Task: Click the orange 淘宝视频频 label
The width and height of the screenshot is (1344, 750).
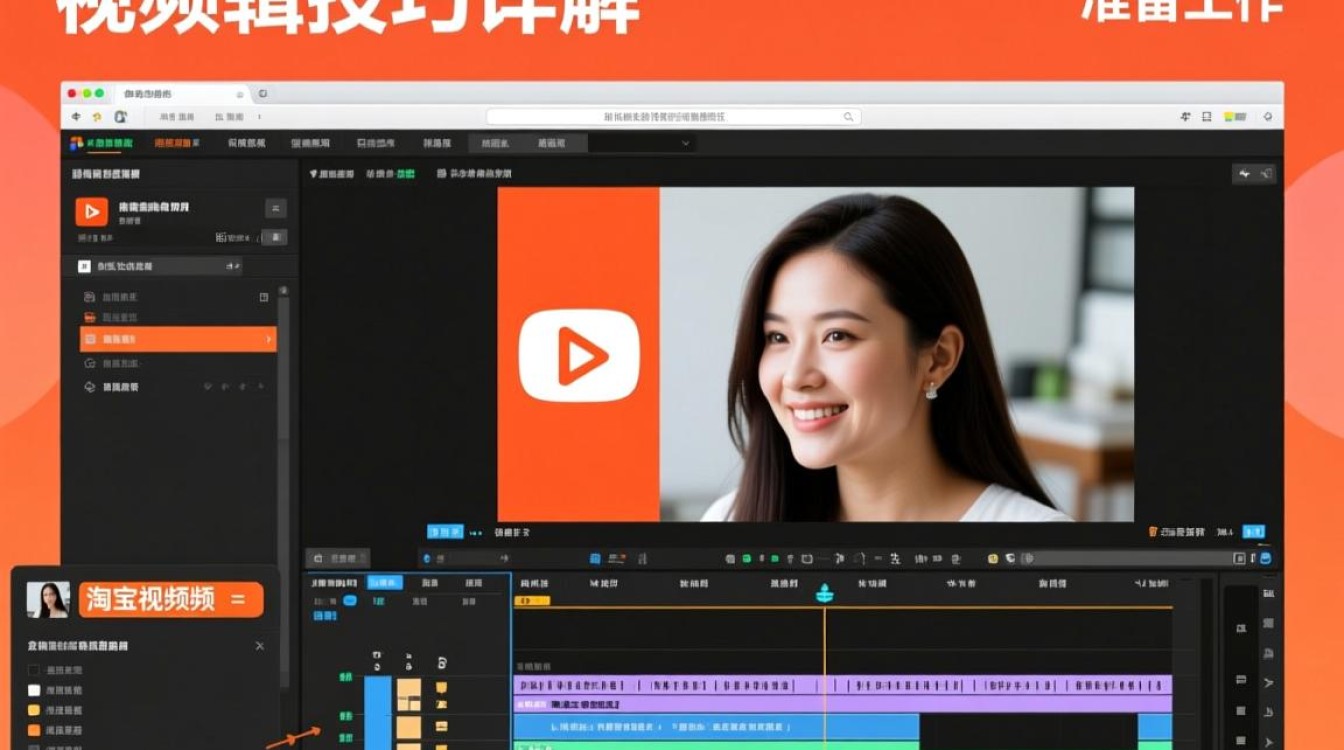Action: 171,599
